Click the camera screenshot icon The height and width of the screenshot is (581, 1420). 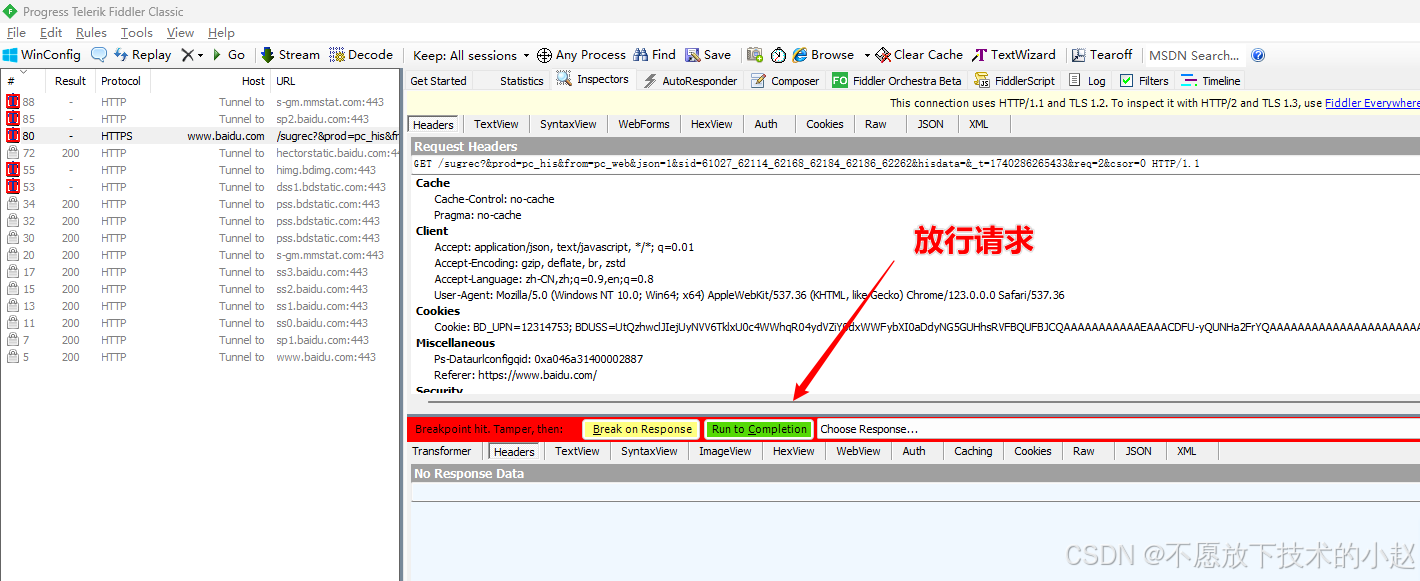(755, 55)
